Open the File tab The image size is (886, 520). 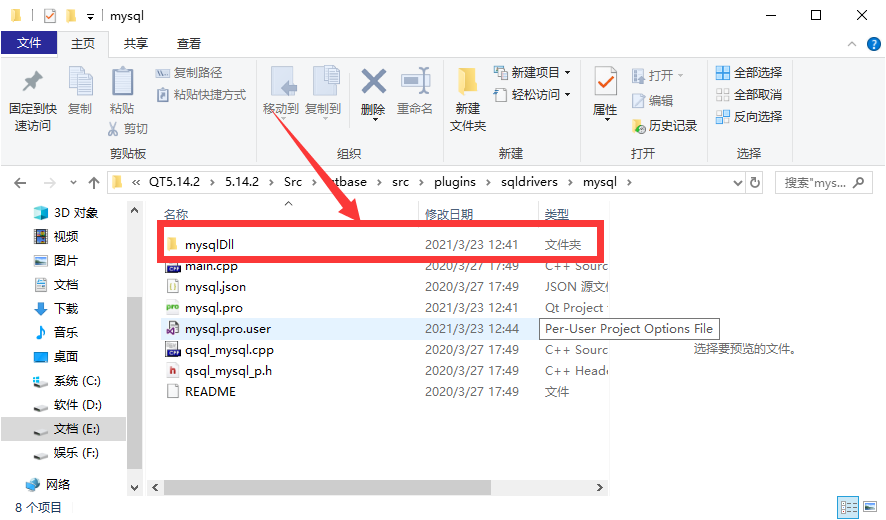click(x=29, y=43)
